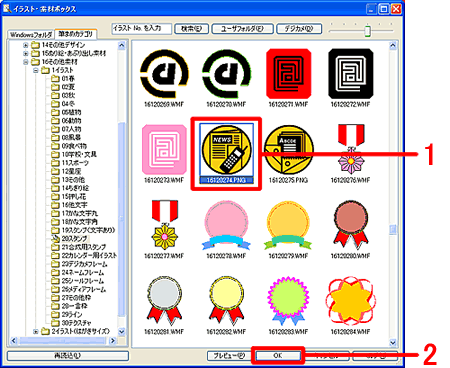
Task: Open the 21合成用スタンプ folder
Action: pos(79,247)
